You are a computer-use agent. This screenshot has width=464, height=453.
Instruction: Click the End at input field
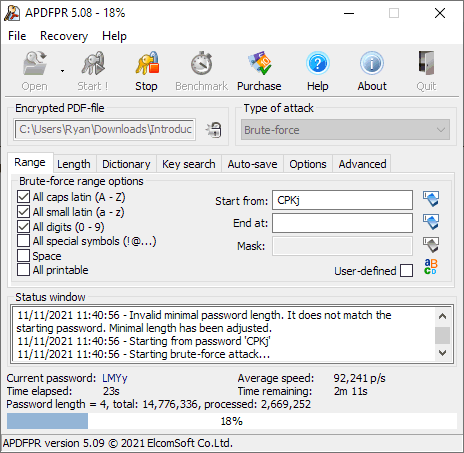[x=342, y=223]
